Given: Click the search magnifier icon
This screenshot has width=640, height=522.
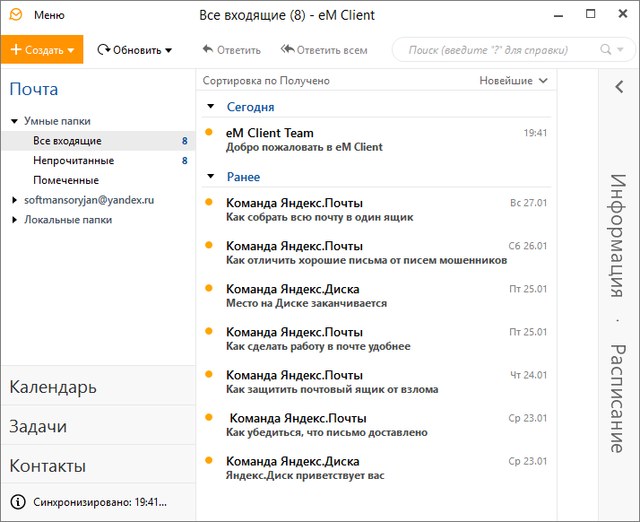Looking at the screenshot, I should [606, 49].
